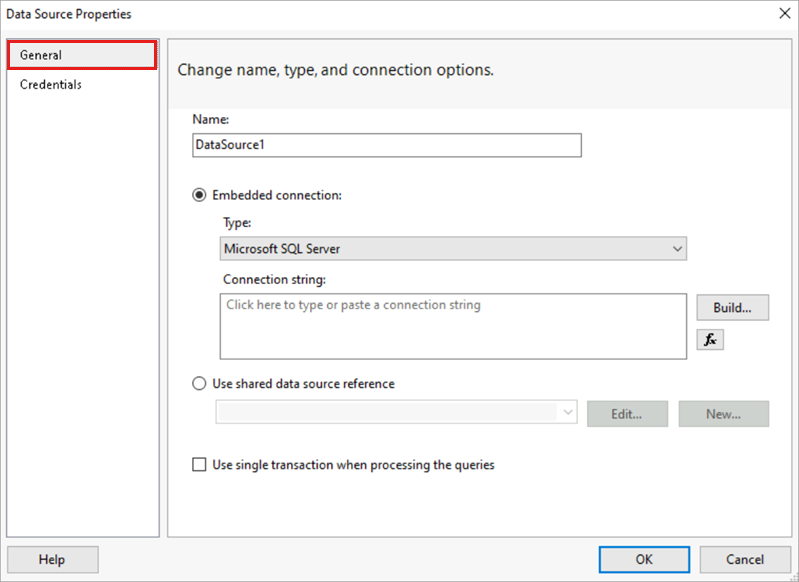This screenshot has height=582, width=799.
Task: Click the New... shared data source button
Action: click(x=723, y=413)
